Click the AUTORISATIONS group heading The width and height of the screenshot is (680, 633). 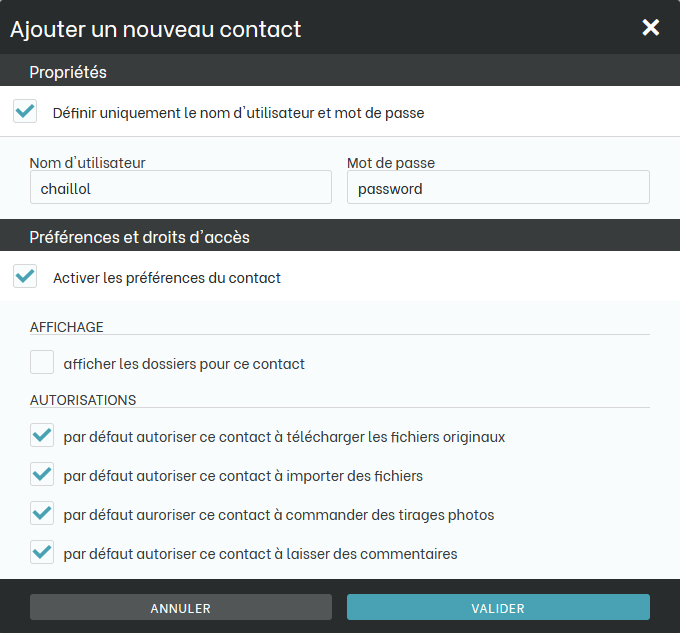point(83,400)
